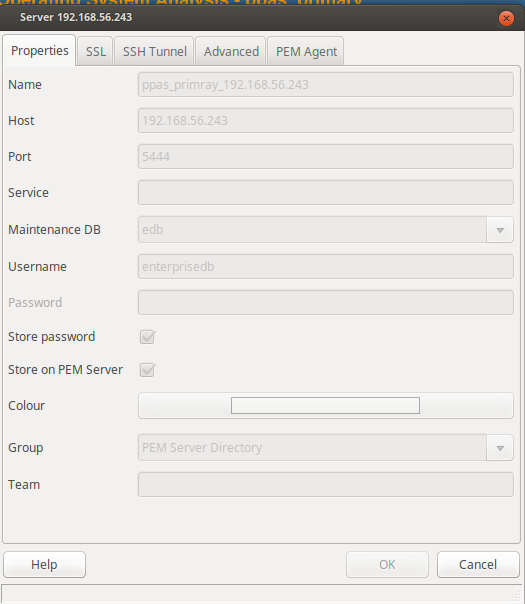Click the empty Team field
The height and width of the screenshot is (604, 525).
(x=325, y=485)
